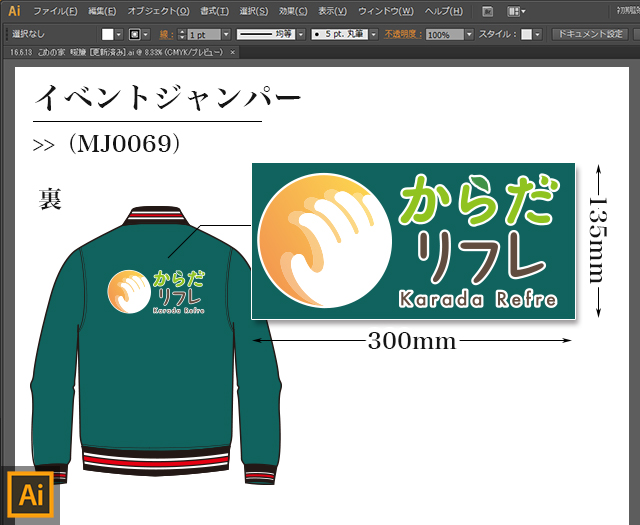Click the 1 pt stroke weight field
This screenshot has width=640, height=525.
tap(204, 35)
